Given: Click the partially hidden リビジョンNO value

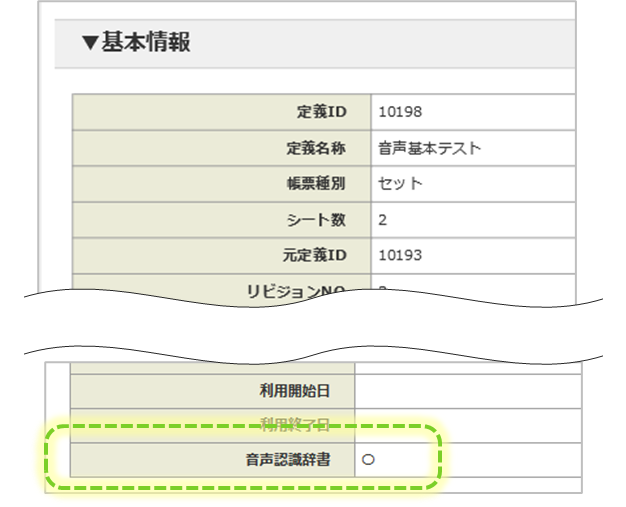Looking at the screenshot, I should click(x=383, y=289).
